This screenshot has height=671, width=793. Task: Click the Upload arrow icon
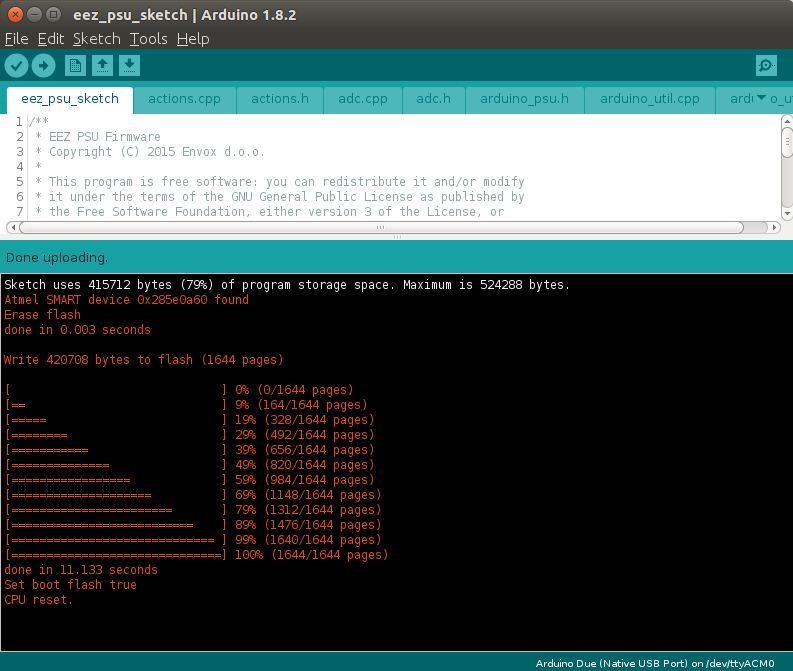43,66
